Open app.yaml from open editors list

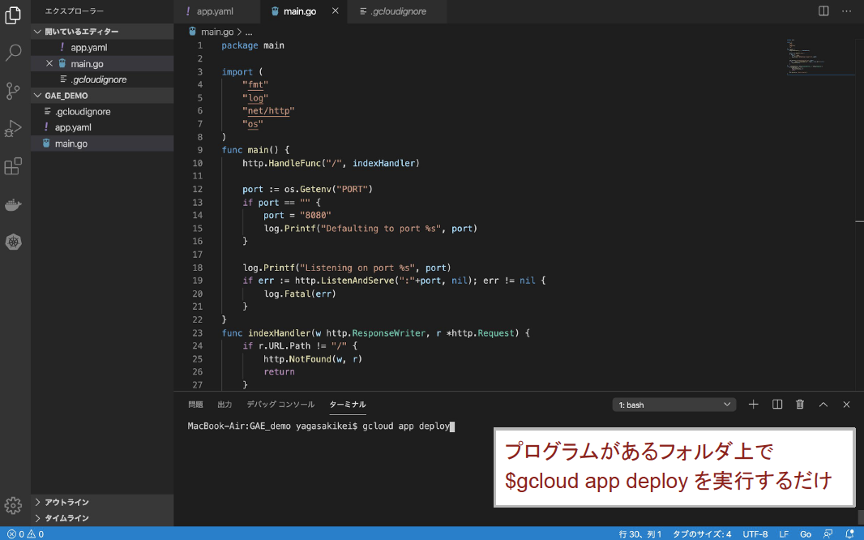(102, 47)
